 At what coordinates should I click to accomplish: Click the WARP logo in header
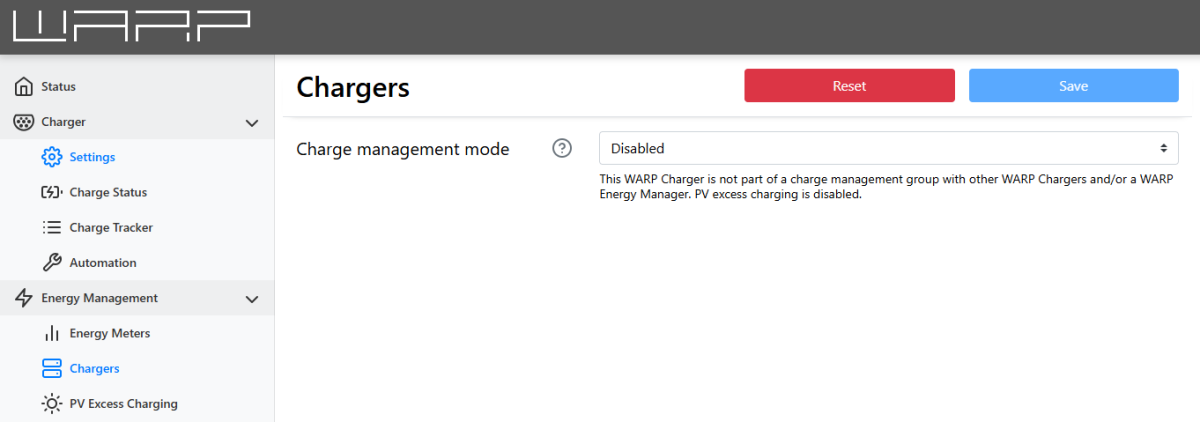(132, 27)
